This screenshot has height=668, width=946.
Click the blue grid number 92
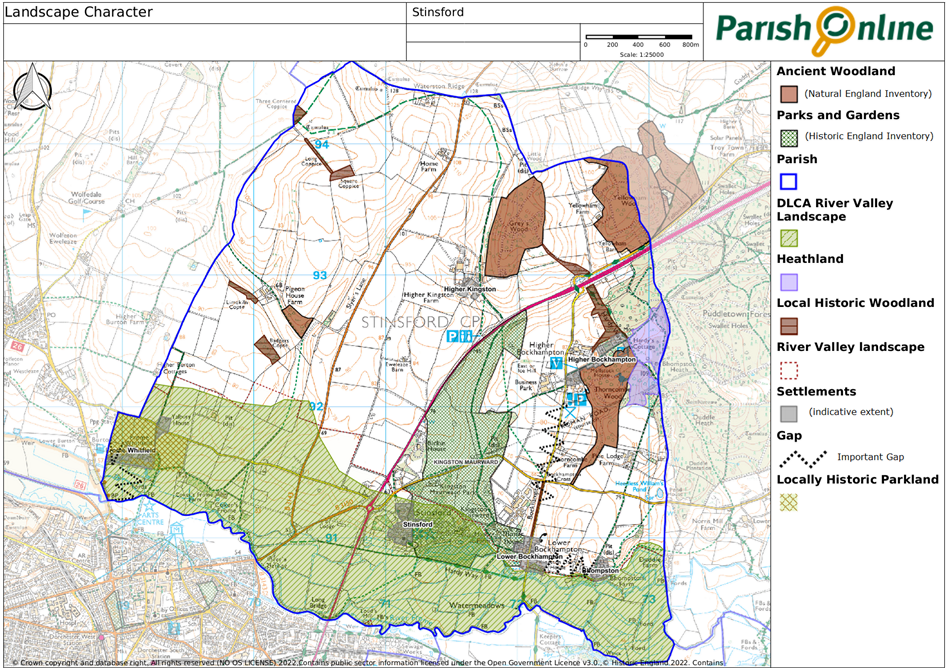point(316,407)
